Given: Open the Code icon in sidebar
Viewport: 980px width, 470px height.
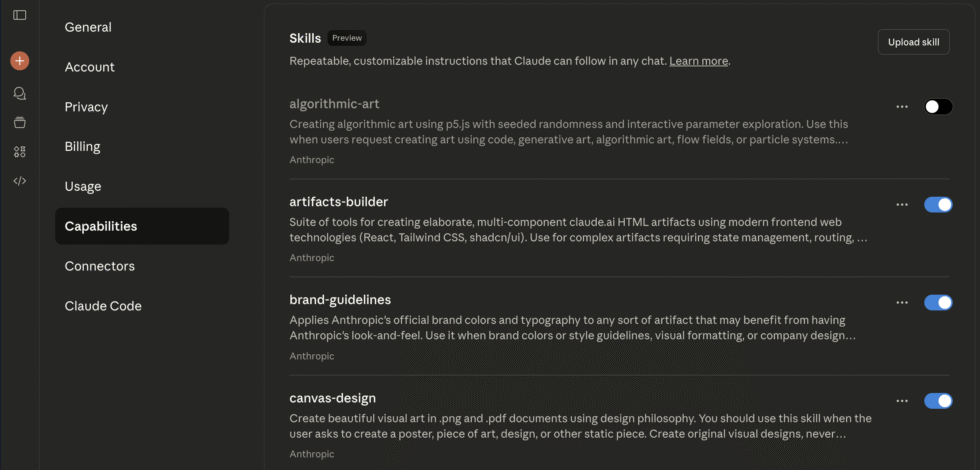Looking at the screenshot, I should (x=20, y=181).
